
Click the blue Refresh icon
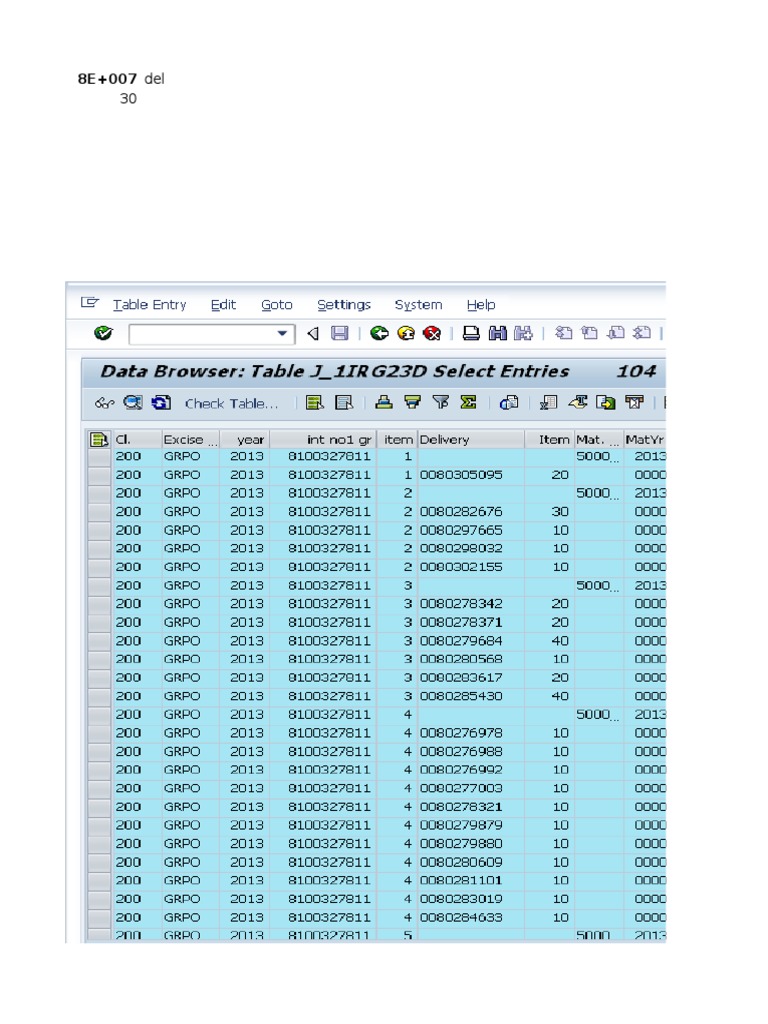(161, 403)
